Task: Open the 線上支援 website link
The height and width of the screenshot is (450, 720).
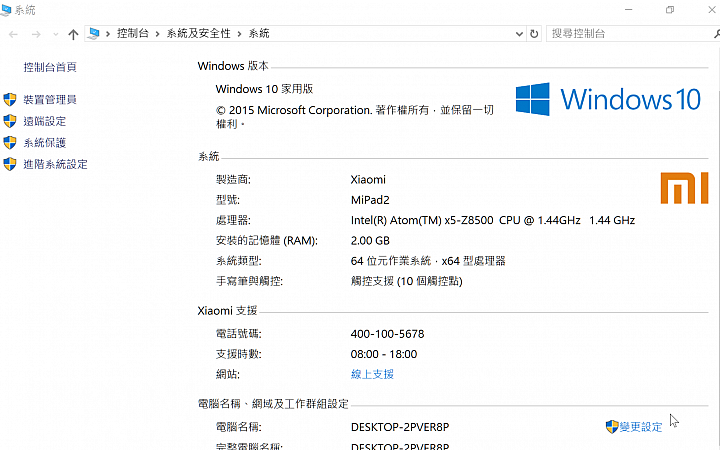Action: point(372,374)
